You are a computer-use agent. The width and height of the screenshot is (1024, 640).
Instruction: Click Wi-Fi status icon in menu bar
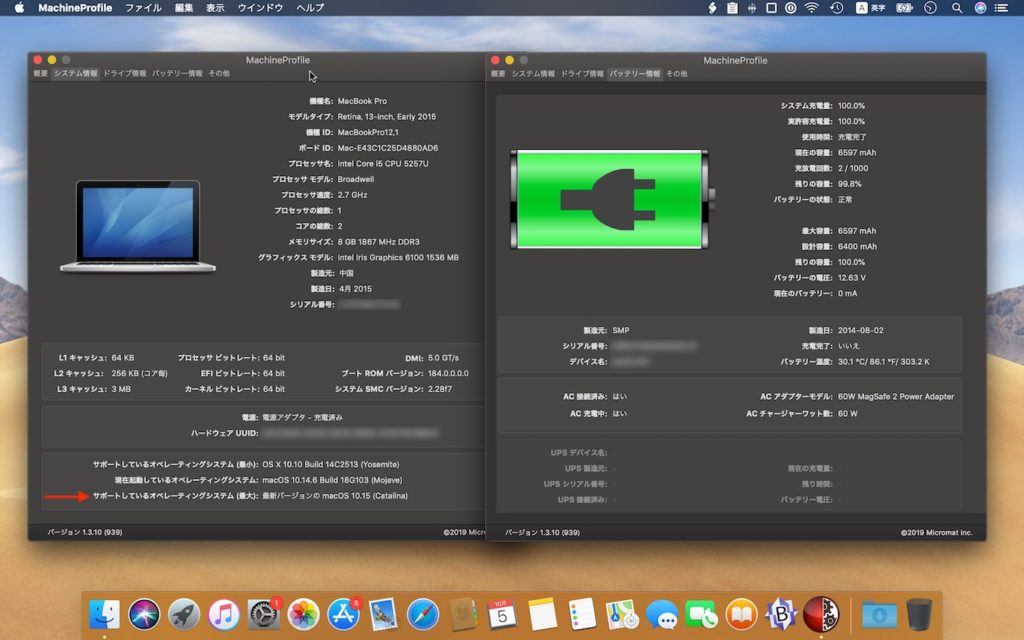812,8
